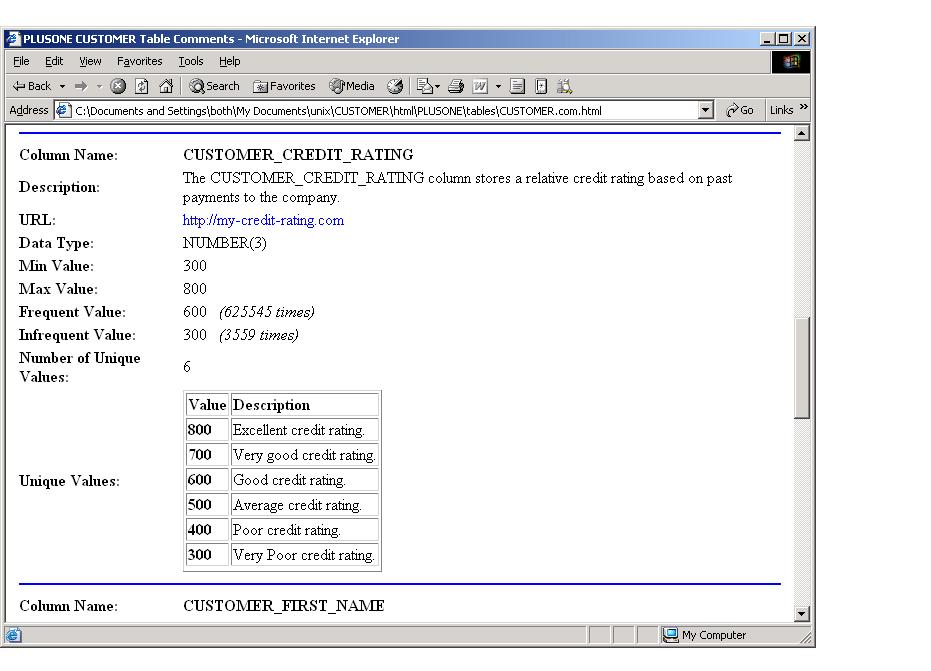The width and height of the screenshot is (931, 671).
Task: Click the toolbar icon right of Discuss
Action: pyautogui.click(x=541, y=86)
